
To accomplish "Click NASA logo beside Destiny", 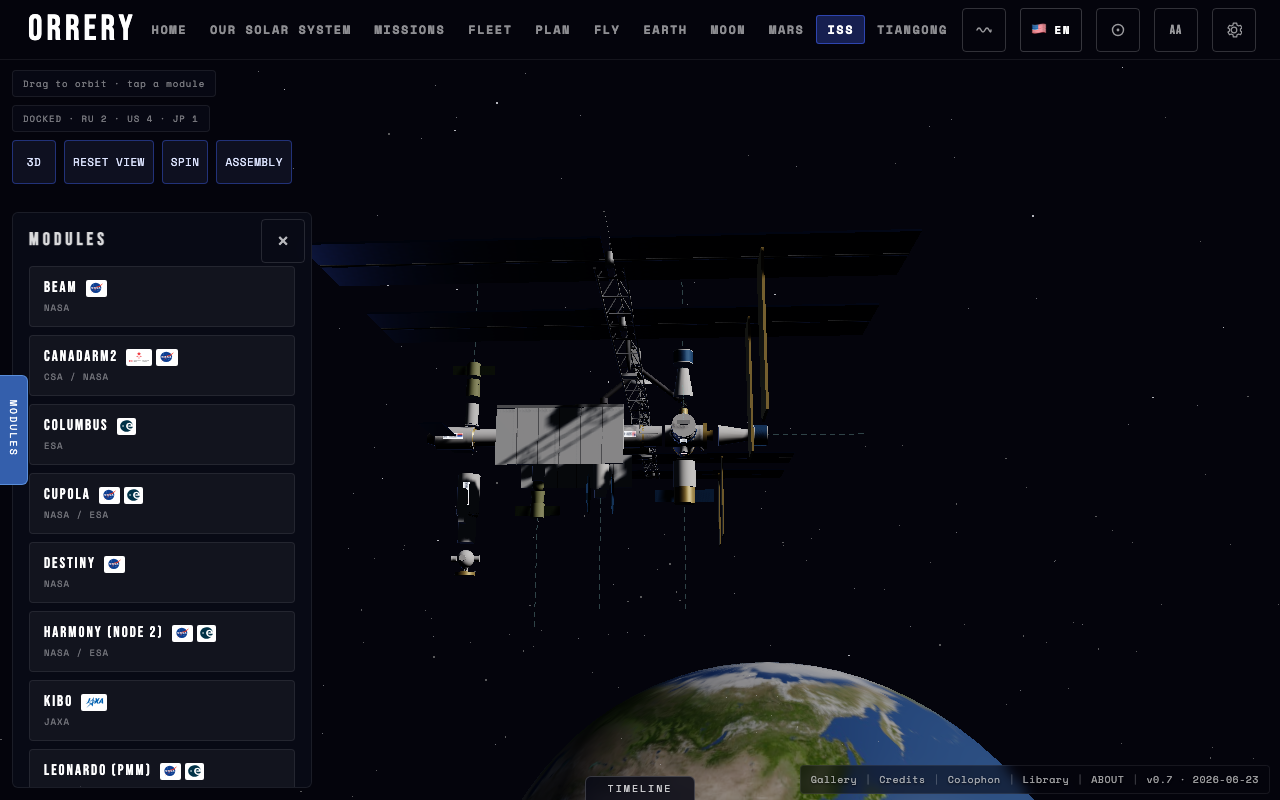I will [x=114, y=564].
